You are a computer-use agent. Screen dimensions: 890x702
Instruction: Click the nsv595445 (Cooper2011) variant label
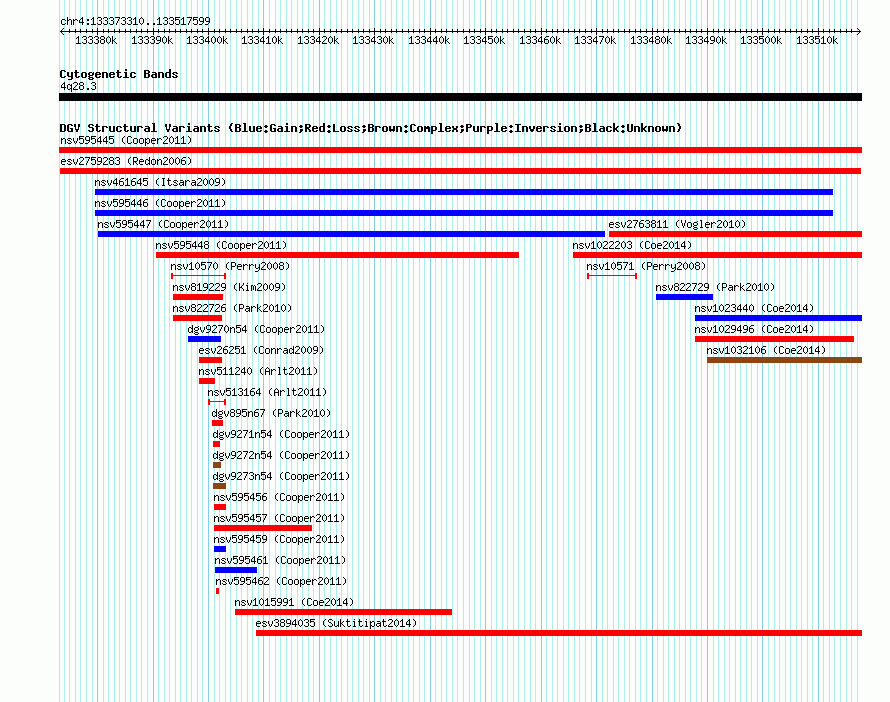(x=126, y=140)
